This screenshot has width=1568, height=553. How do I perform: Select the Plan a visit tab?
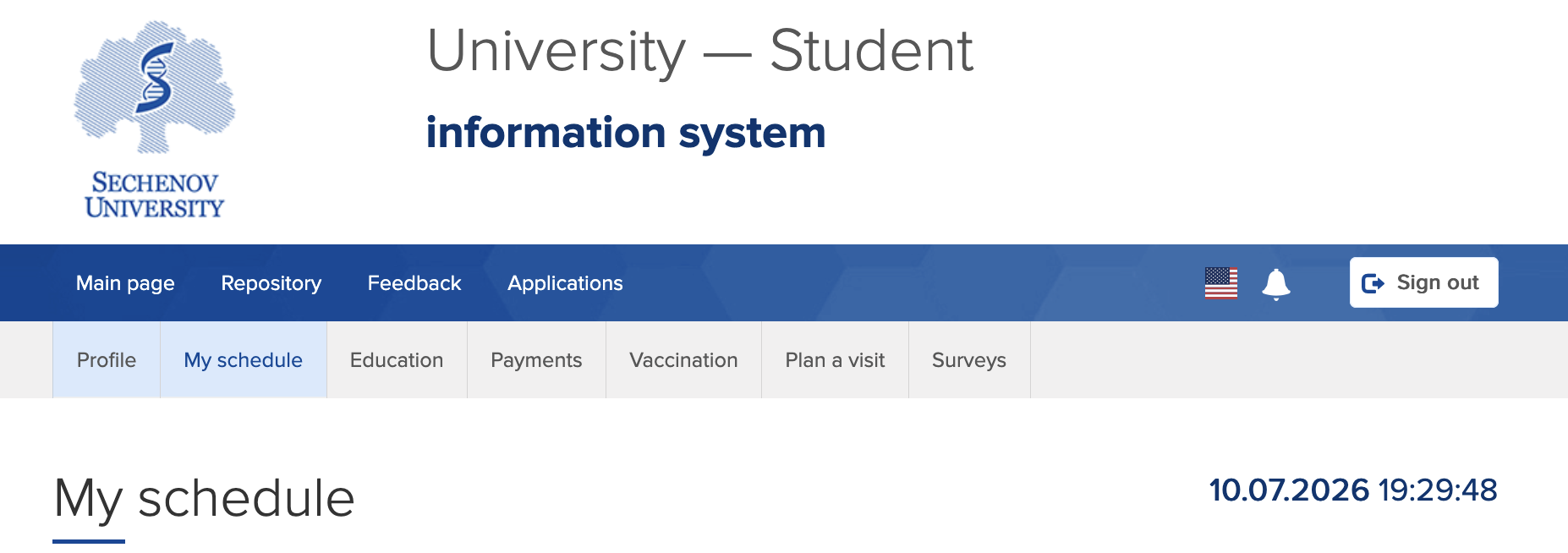tap(835, 360)
